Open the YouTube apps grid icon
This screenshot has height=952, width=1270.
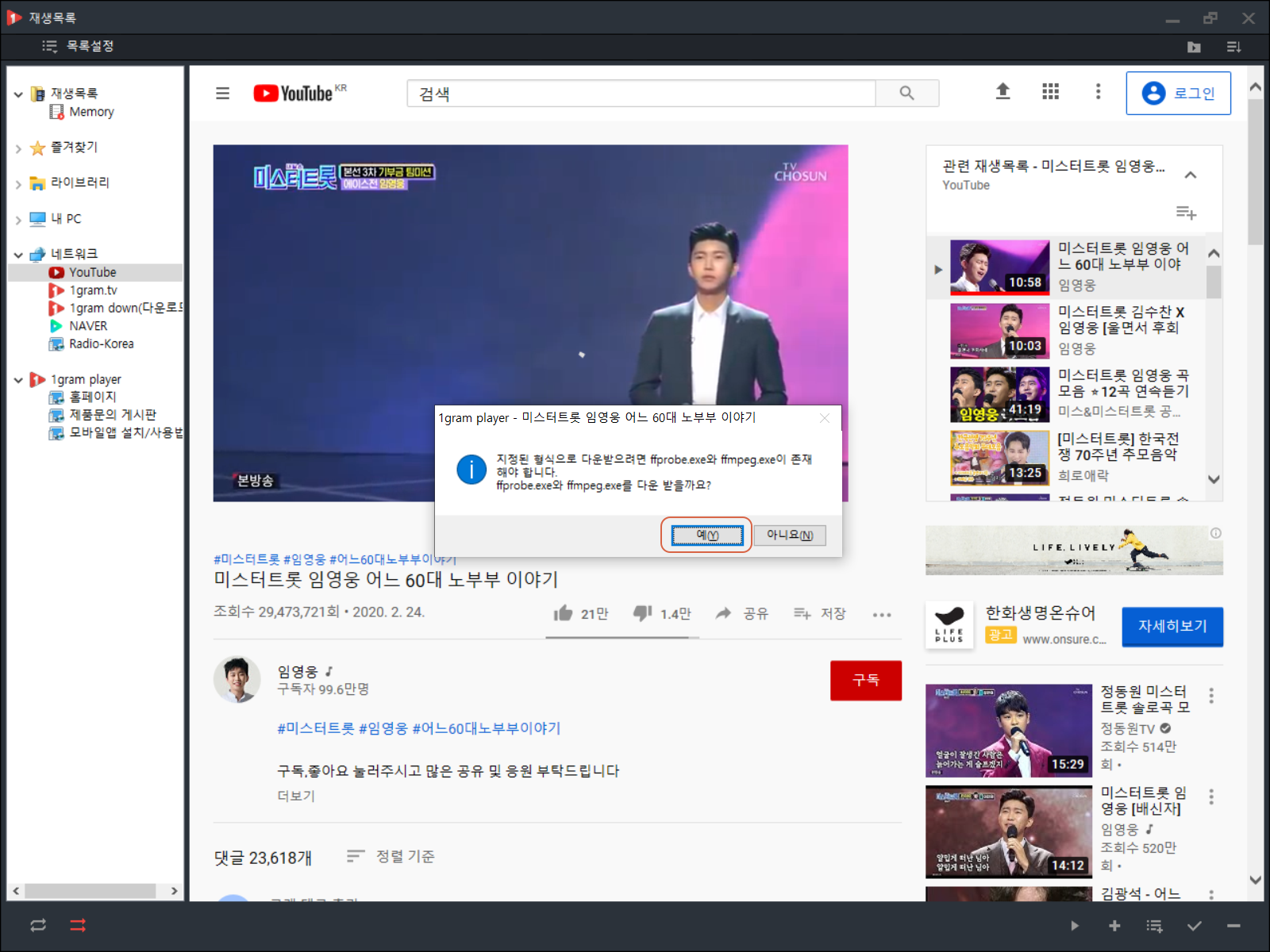[x=1051, y=92]
